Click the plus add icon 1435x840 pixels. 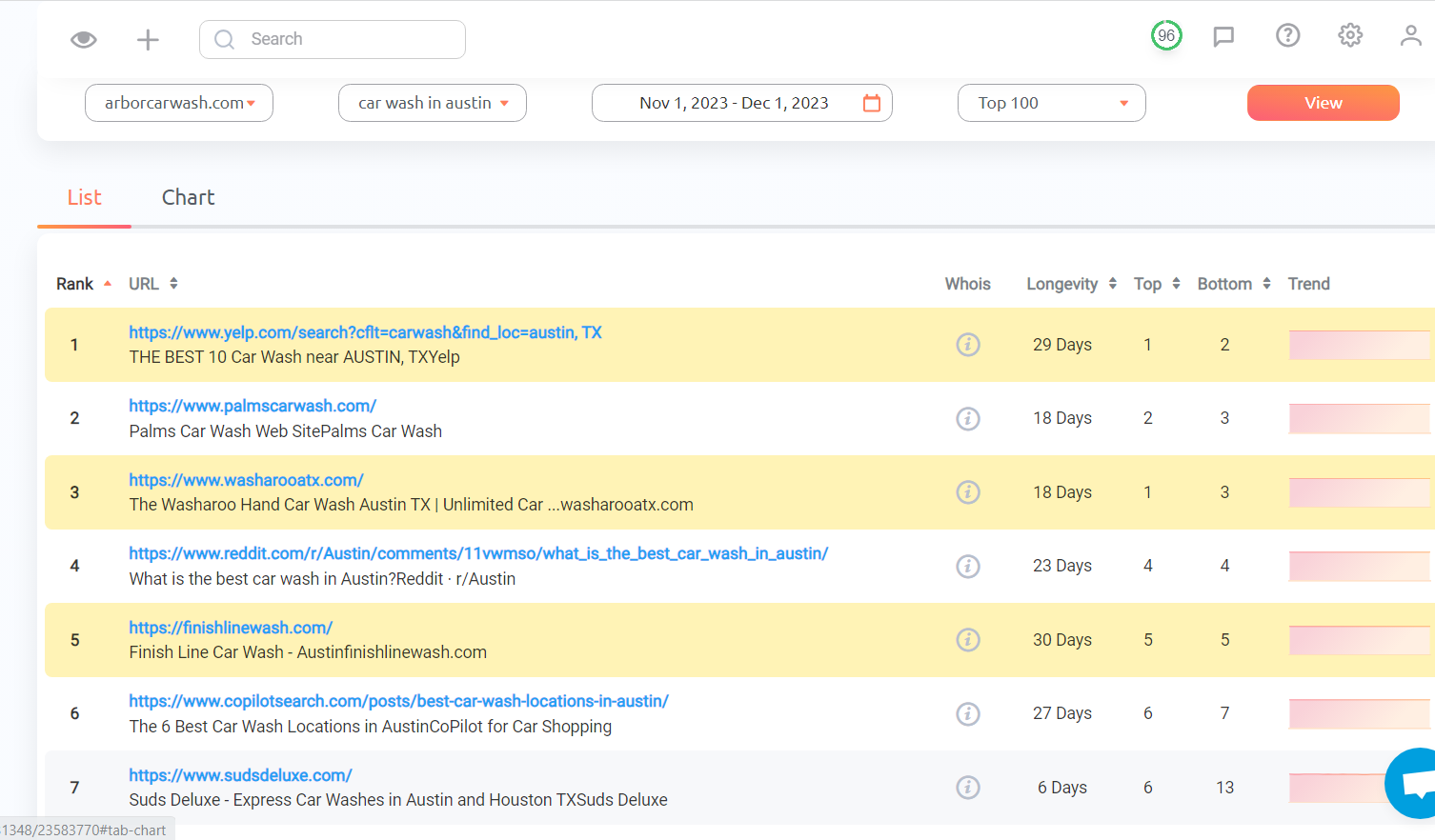[x=148, y=39]
